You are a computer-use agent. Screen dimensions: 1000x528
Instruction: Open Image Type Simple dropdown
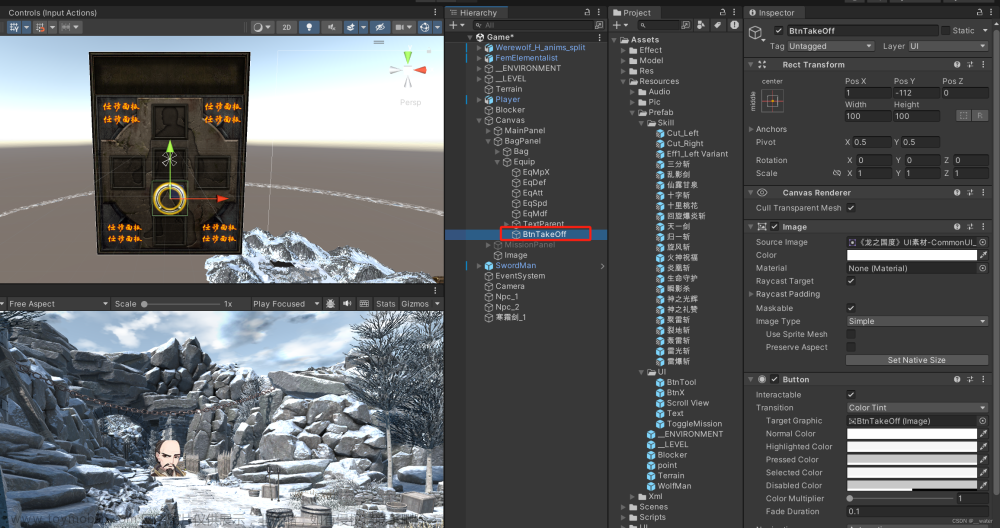click(x=917, y=321)
